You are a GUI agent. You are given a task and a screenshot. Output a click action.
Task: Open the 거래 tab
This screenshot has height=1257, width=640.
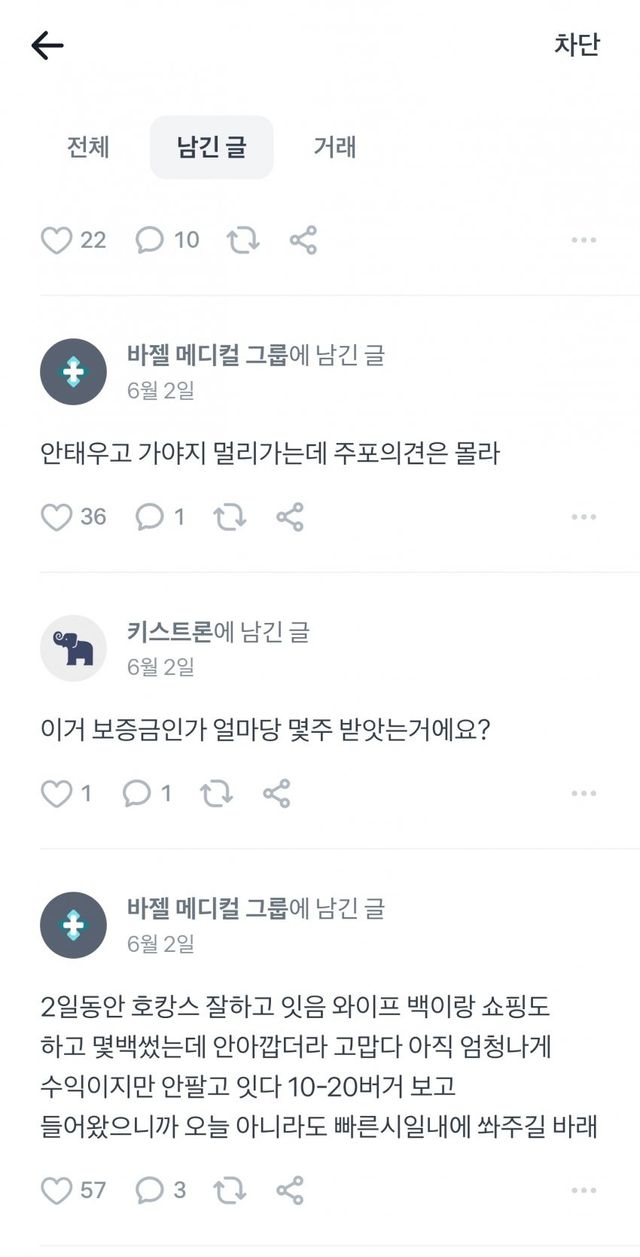[335, 147]
